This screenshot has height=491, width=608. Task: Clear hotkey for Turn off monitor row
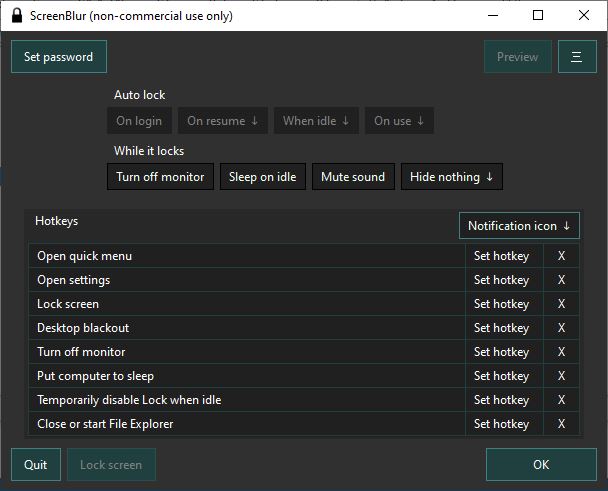(x=561, y=352)
